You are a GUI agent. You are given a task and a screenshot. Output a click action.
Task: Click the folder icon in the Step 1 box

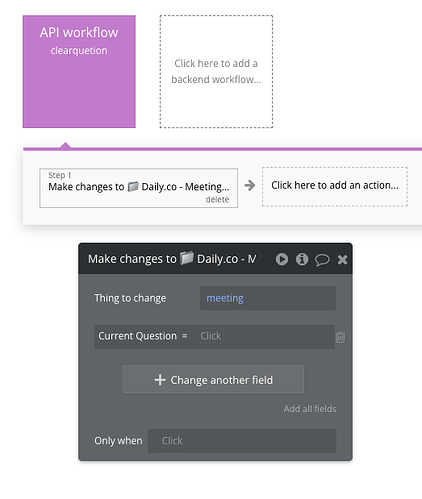(133, 186)
